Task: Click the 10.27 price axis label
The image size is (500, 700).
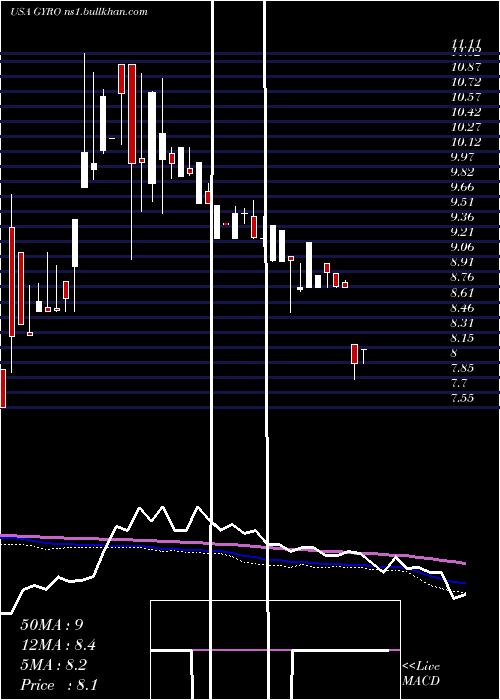Action: point(466,127)
